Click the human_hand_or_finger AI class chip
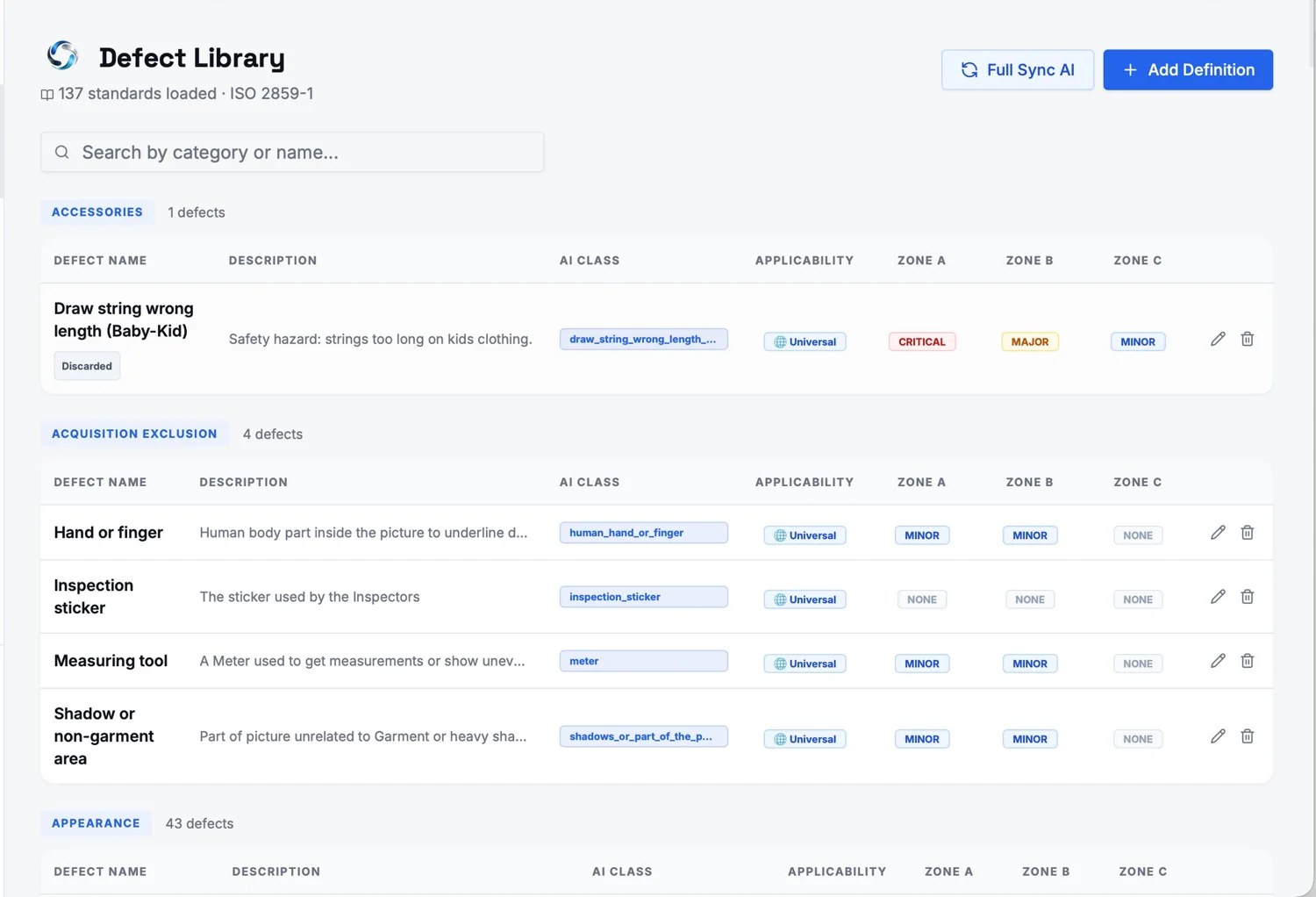The height and width of the screenshot is (897, 1316). [643, 532]
